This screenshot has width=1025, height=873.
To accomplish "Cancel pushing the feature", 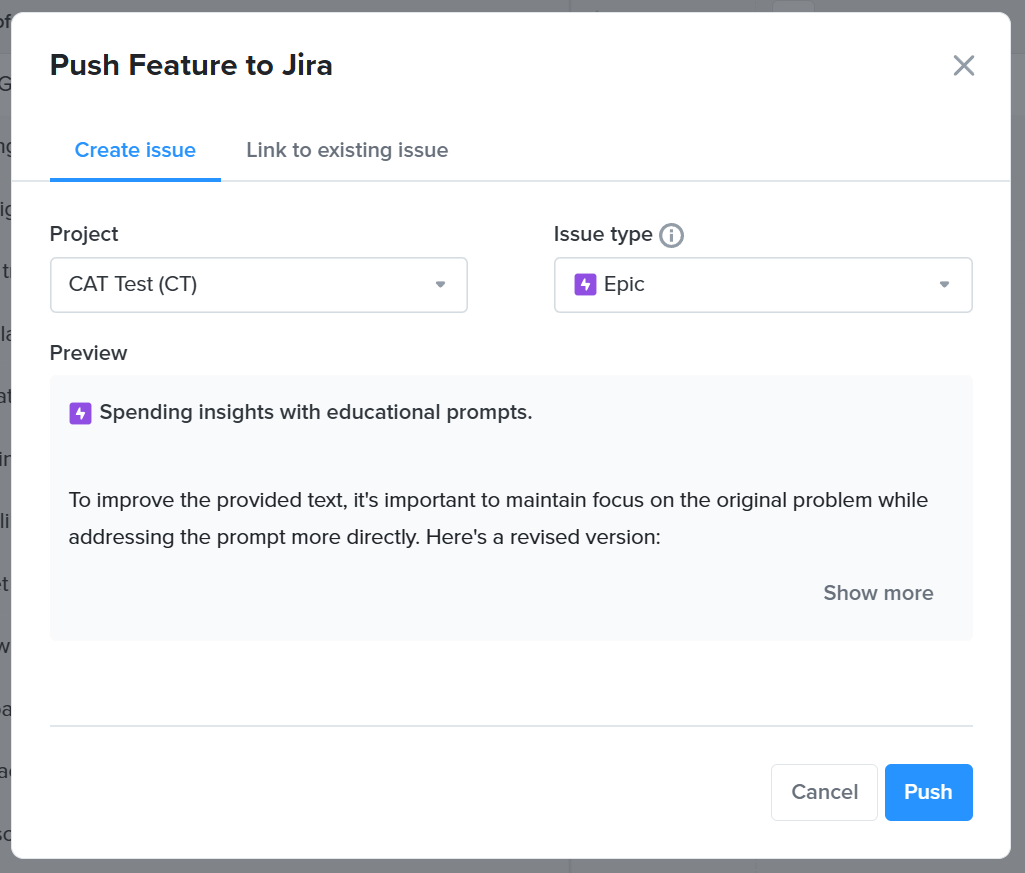I will 824,792.
